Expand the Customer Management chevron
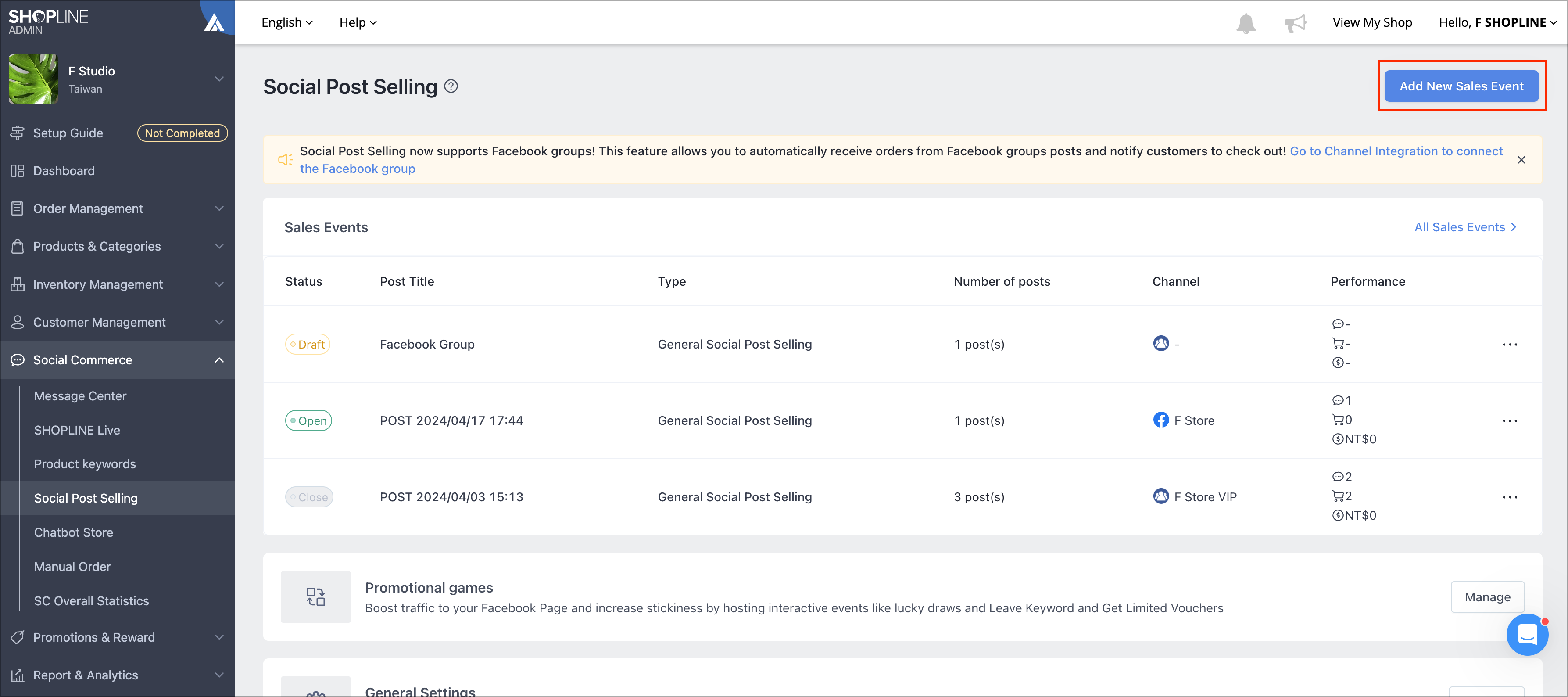Screen dimensions: 1568x697 click(x=219, y=322)
